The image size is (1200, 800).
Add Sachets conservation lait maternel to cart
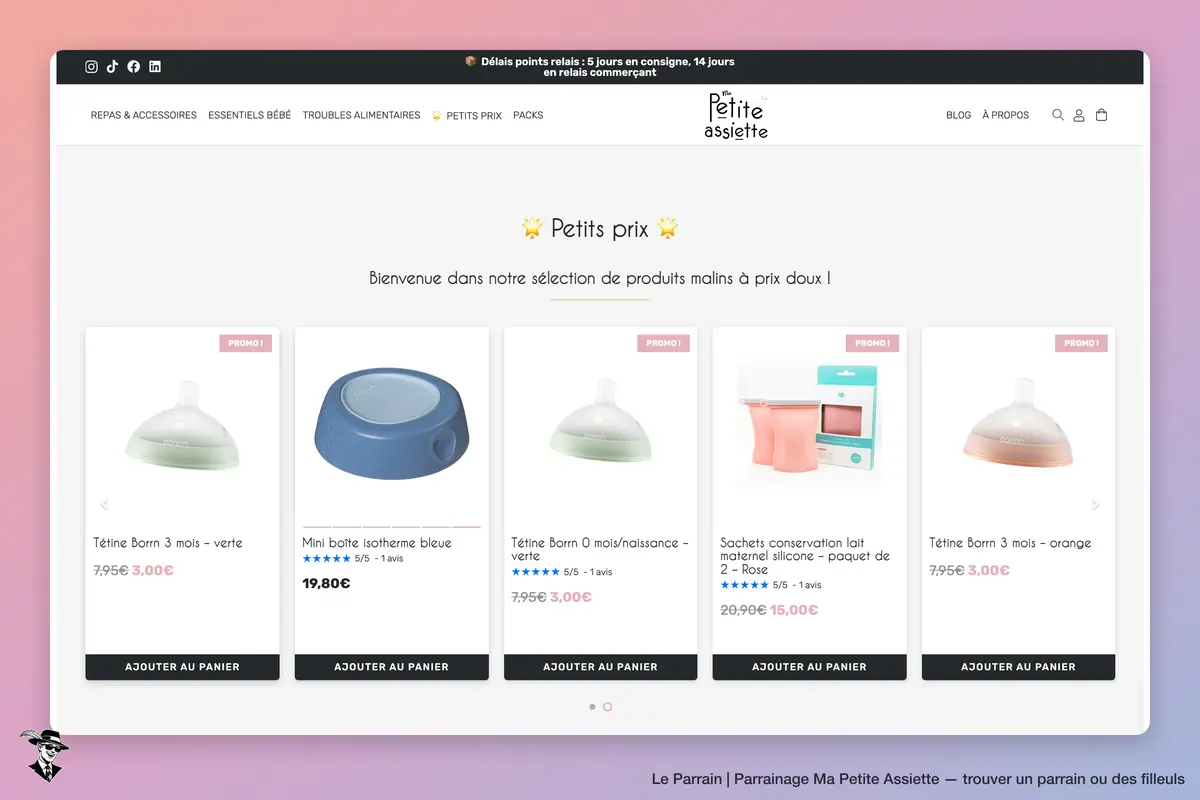pyautogui.click(x=809, y=667)
